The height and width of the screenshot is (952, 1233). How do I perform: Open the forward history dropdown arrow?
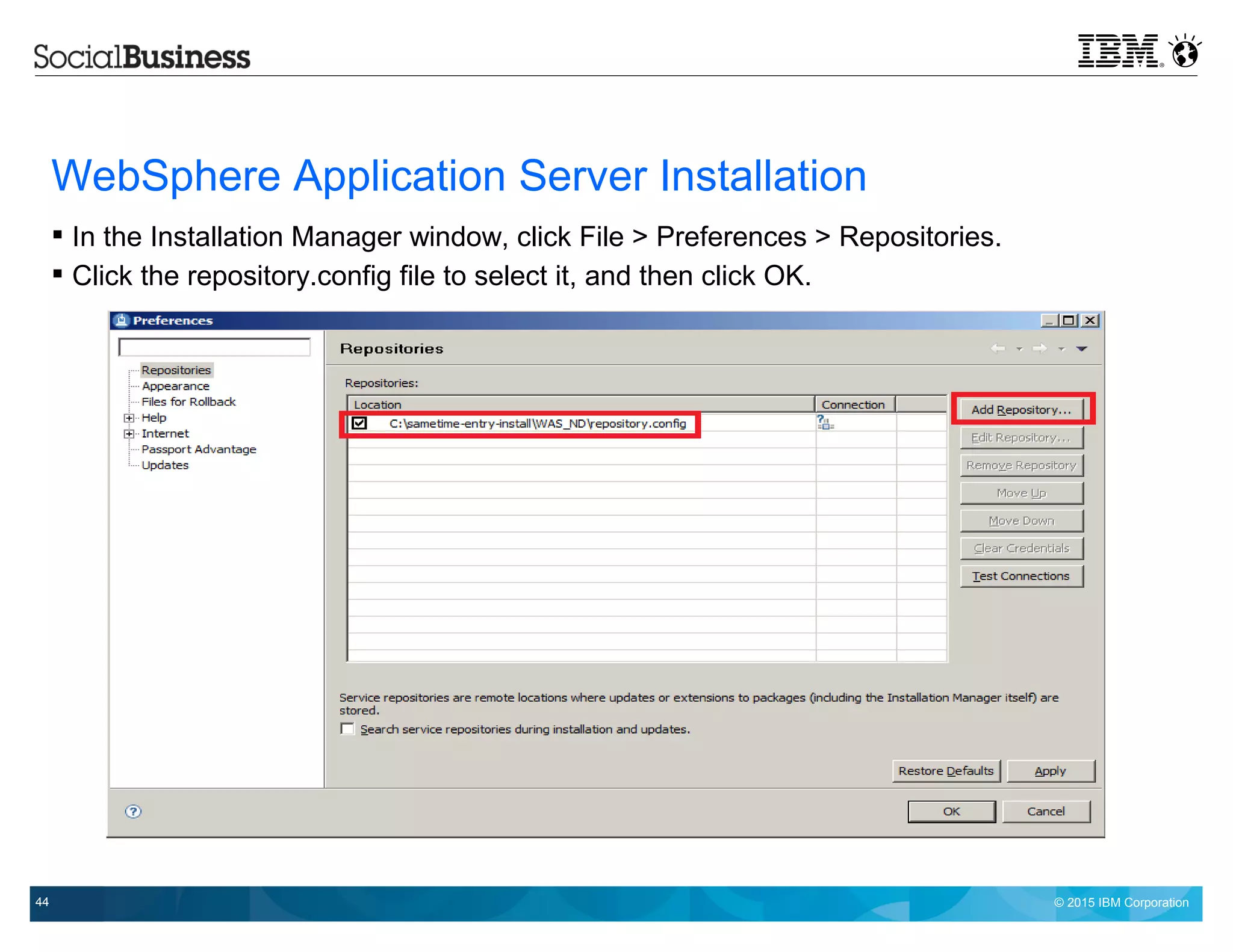point(1061,349)
